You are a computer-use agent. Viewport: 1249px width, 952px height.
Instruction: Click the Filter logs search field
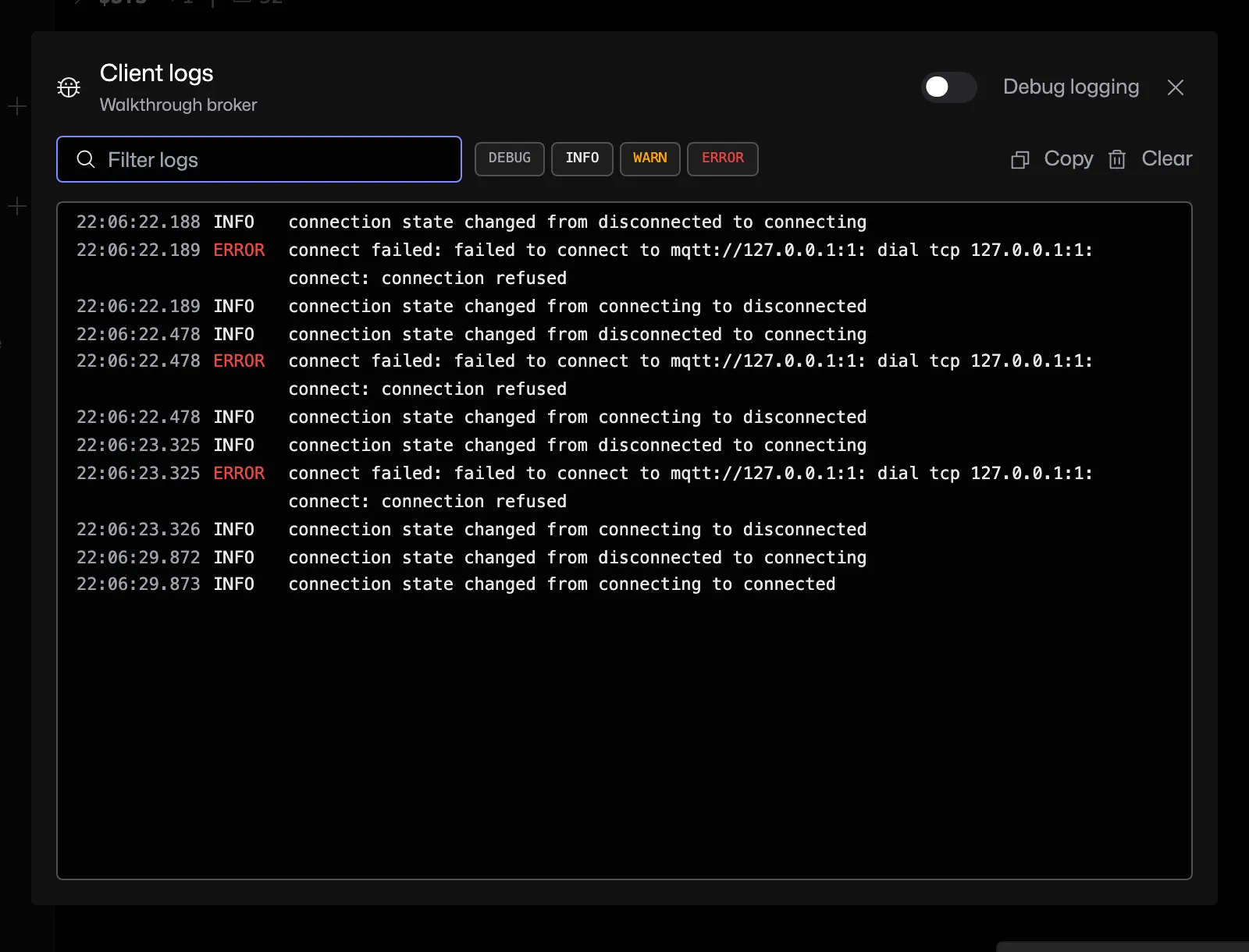coord(259,159)
